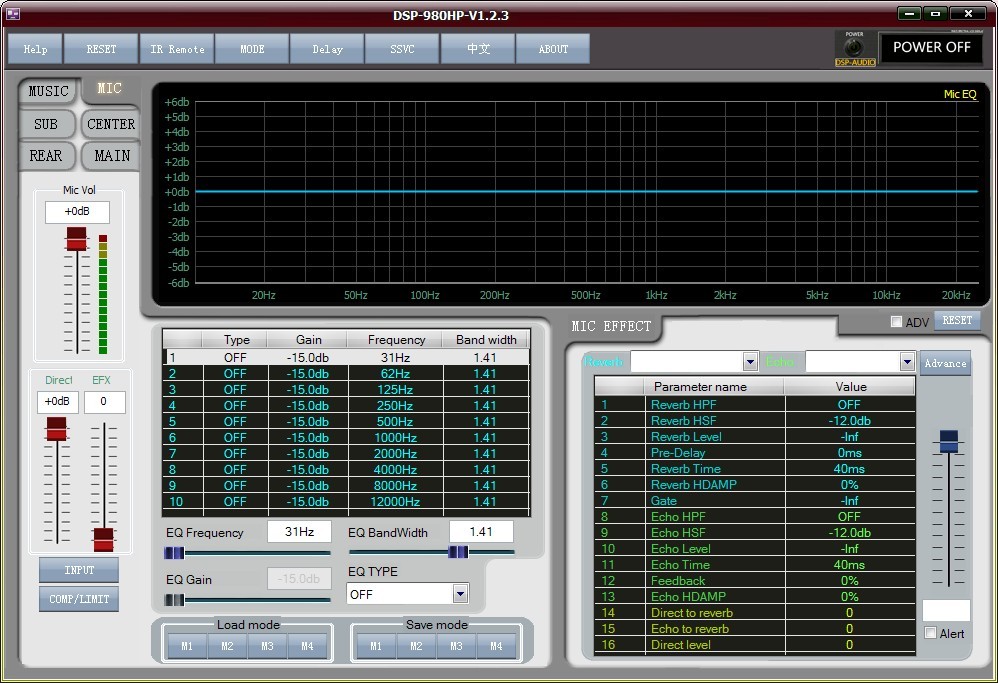Click the Delay toolbar button
The width and height of the screenshot is (998, 683).
coord(327,49)
